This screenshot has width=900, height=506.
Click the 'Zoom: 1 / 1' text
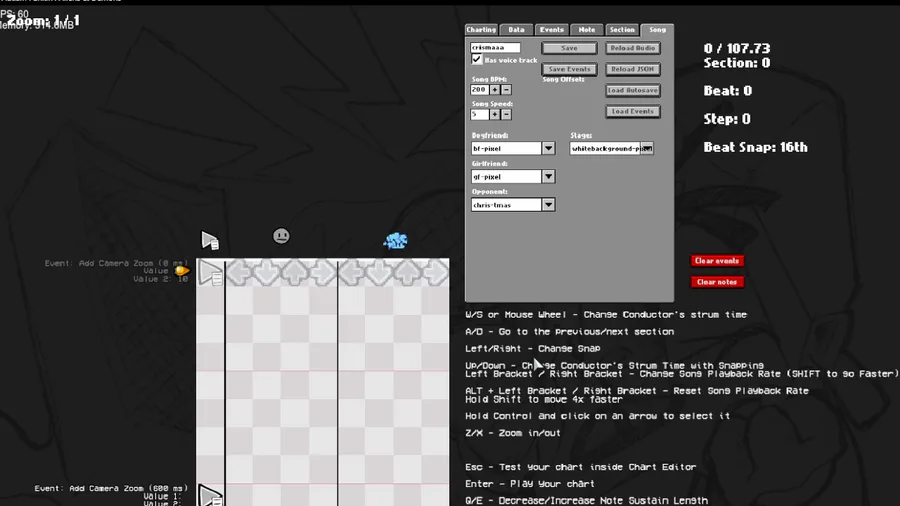44,21
